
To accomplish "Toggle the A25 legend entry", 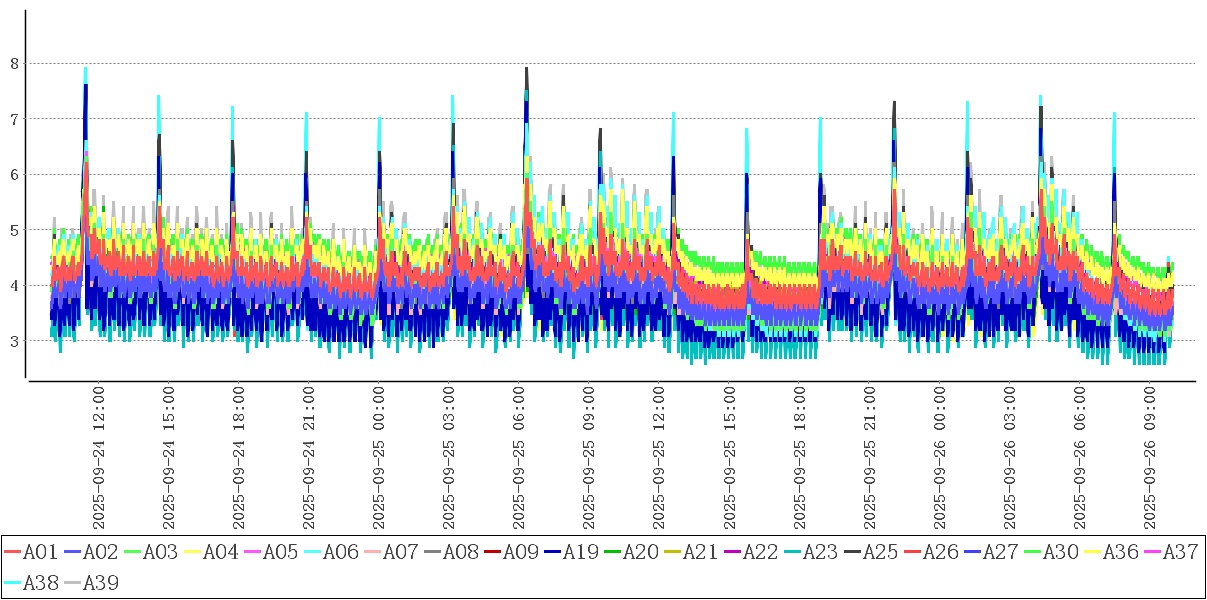I will (871, 552).
